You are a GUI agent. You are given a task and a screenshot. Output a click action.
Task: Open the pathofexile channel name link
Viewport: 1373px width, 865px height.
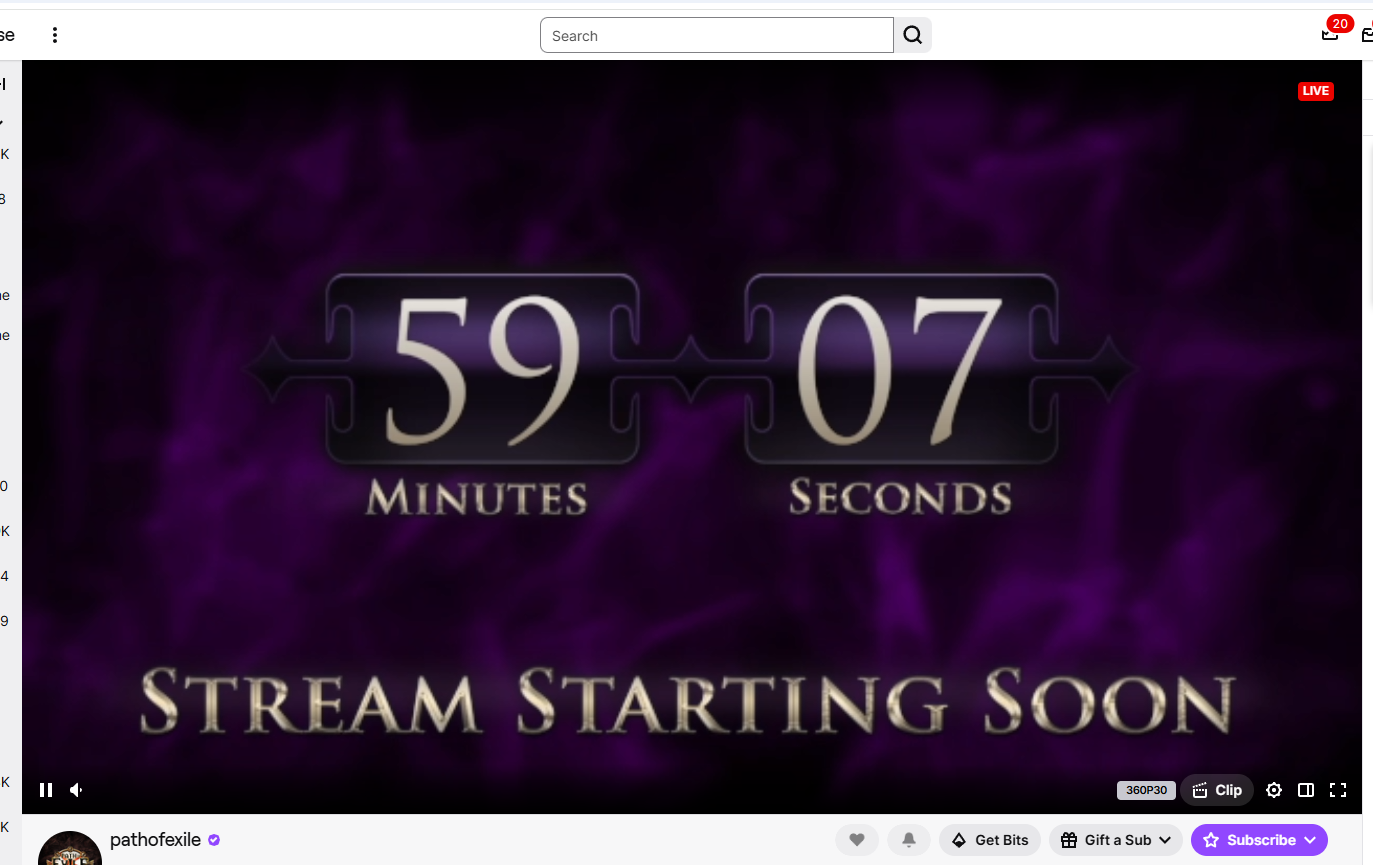click(x=156, y=840)
